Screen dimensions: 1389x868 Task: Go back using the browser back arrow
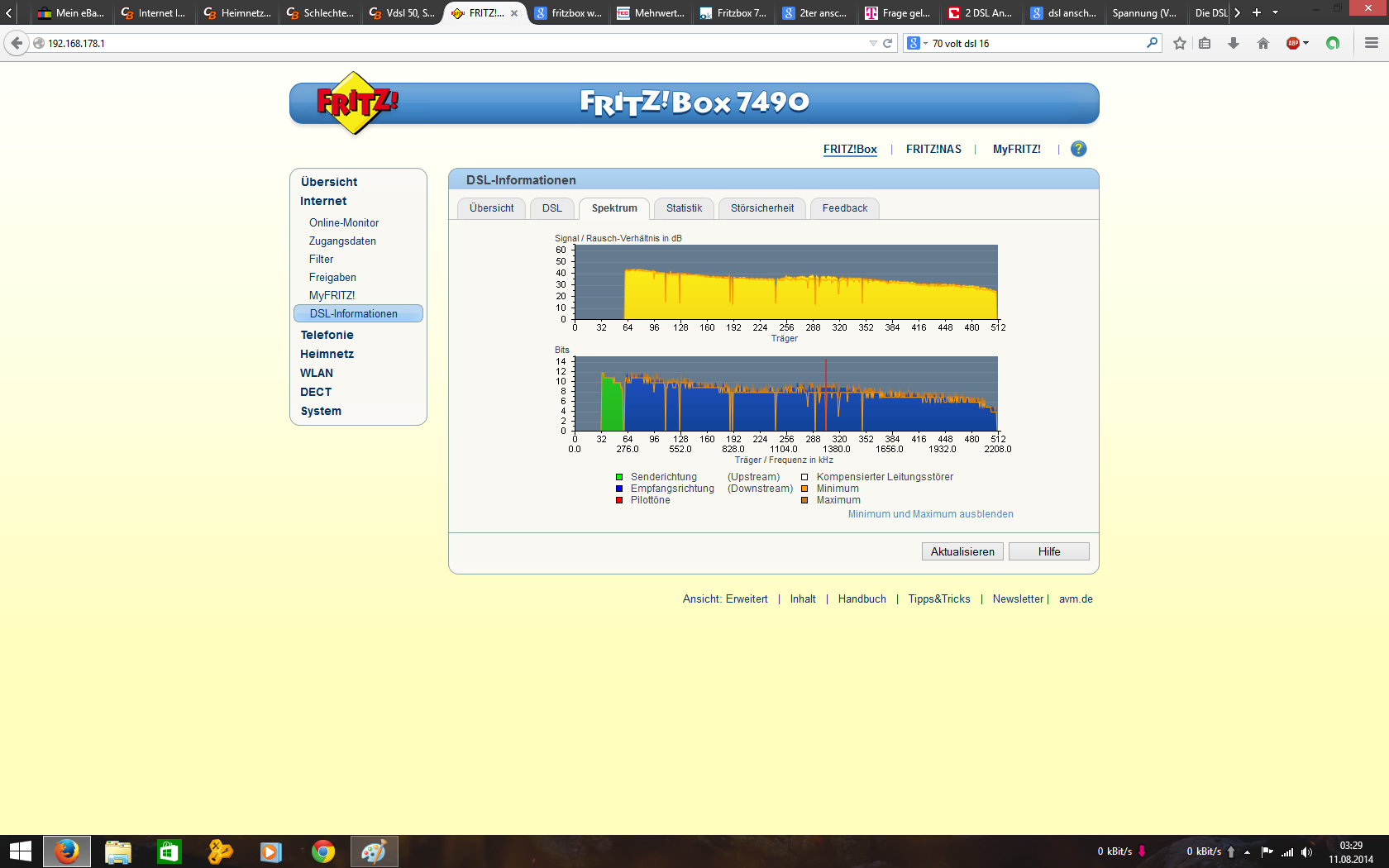click(x=17, y=43)
